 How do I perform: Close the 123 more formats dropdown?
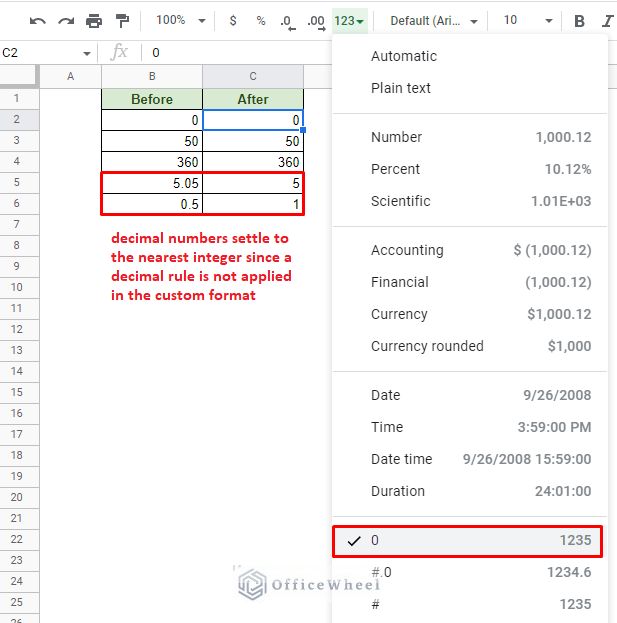coord(349,21)
